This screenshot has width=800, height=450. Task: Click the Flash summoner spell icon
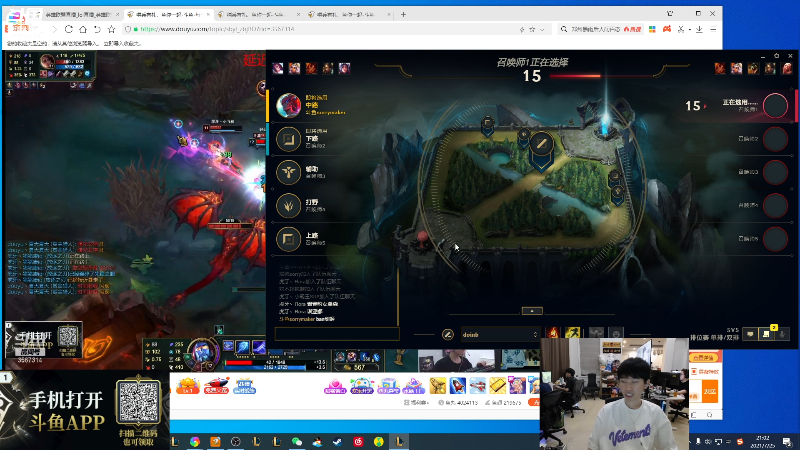coord(572,334)
